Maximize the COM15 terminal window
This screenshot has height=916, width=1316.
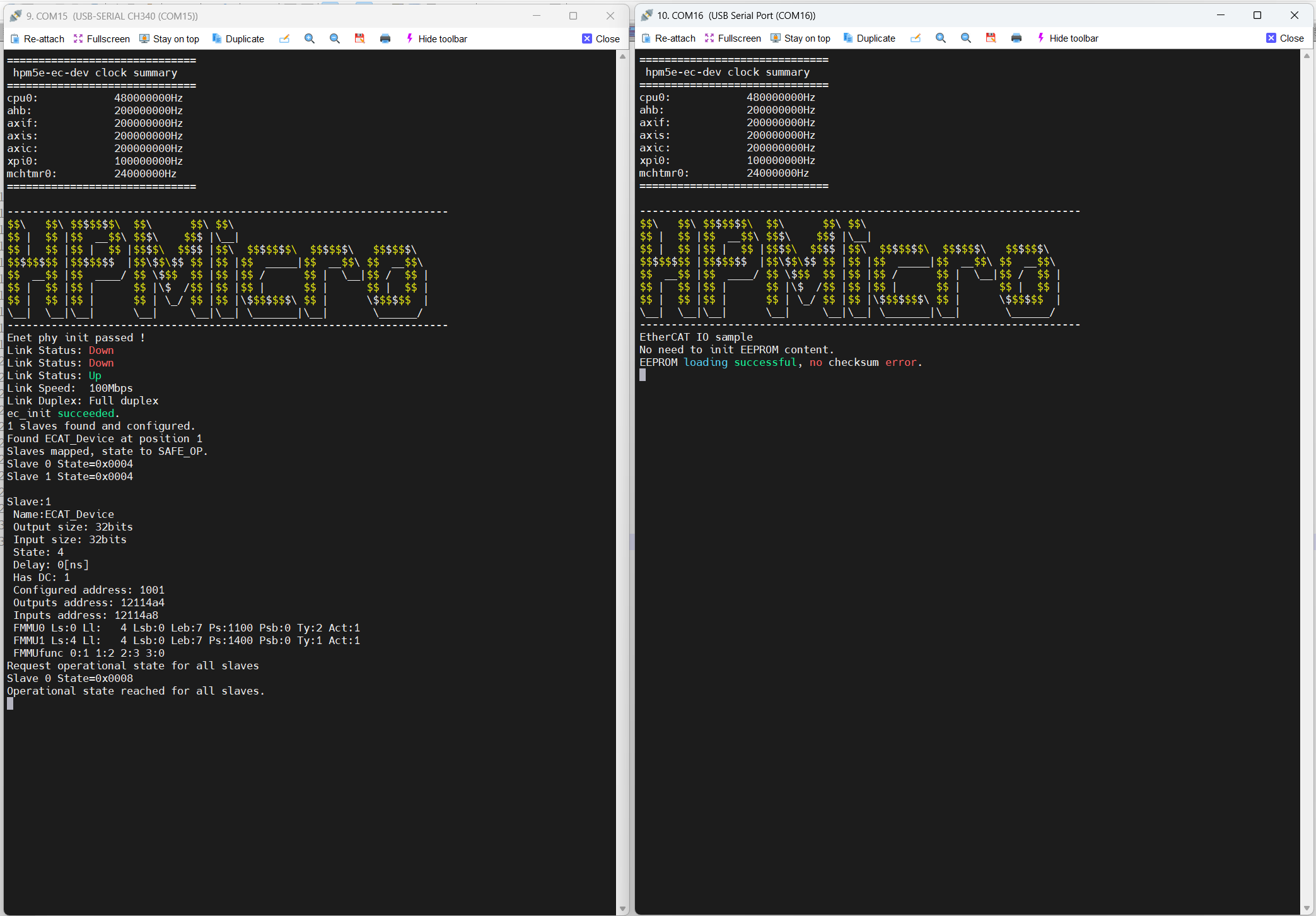tap(573, 16)
